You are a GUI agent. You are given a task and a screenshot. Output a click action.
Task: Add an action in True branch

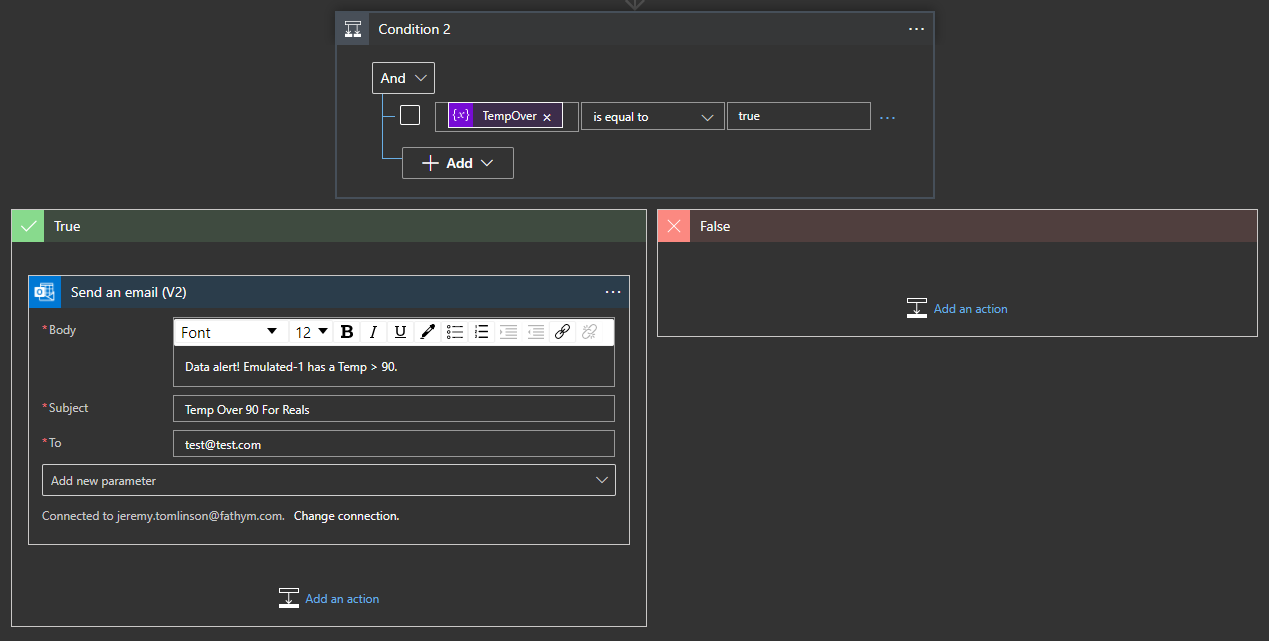pyautogui.click(x=329, y=599)
